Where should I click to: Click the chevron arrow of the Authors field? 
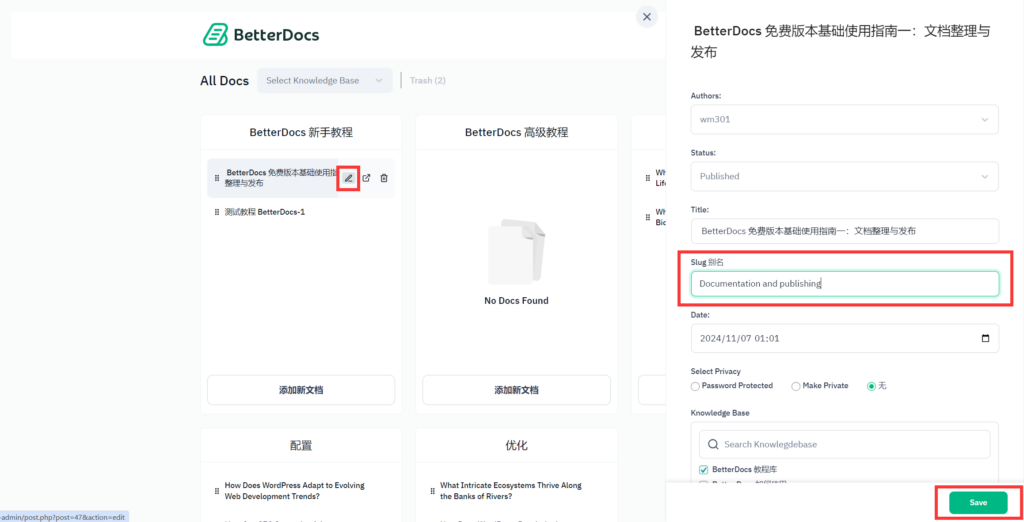point(985,120)
